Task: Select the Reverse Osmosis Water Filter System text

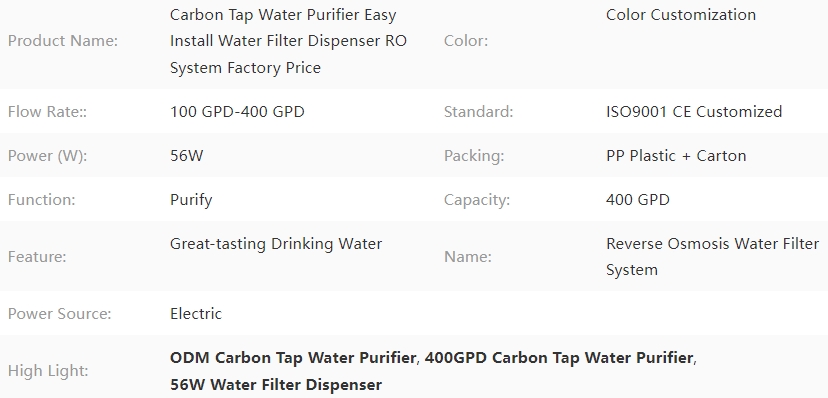Action: tap(712, 257)
